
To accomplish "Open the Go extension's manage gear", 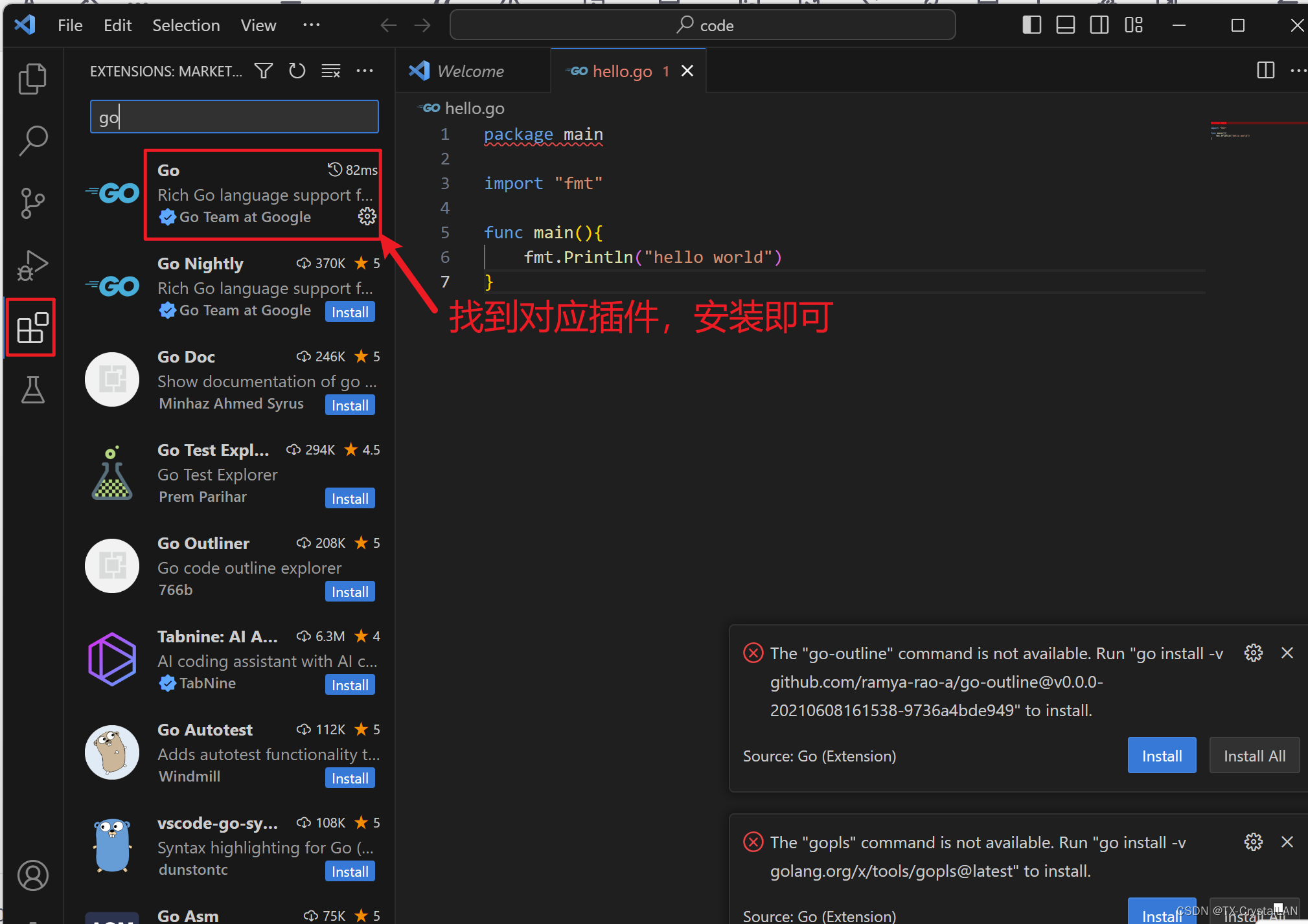I will pyautogui.click(x=367, y=216).
